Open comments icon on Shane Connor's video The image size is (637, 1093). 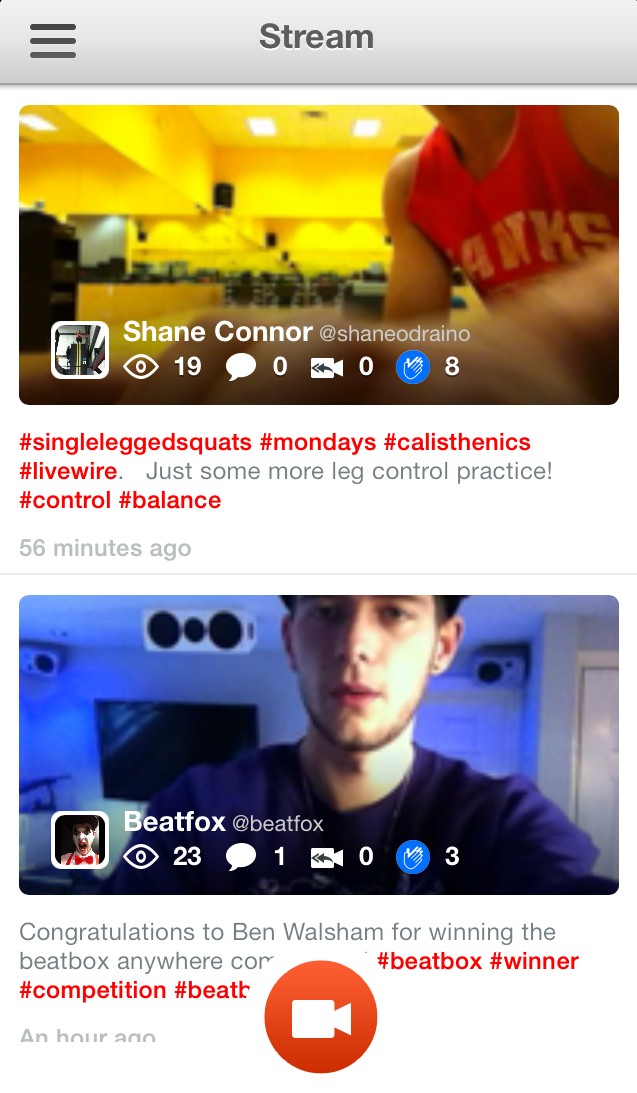(241, 368)
